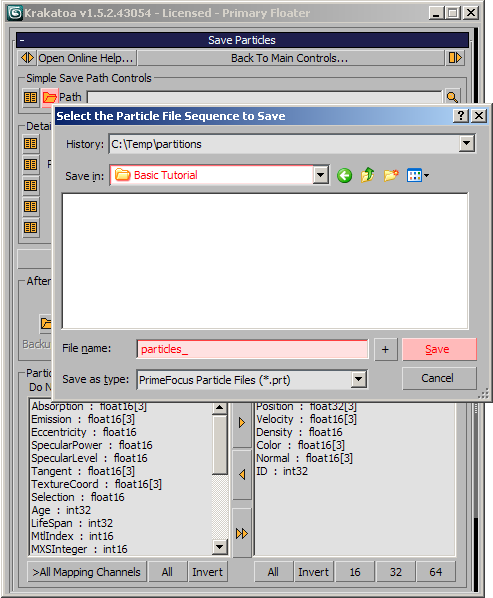Viewport: 493px width, 598px height.
Task: Click the grid options icon left of the Path folder icon
Action: click(x=31, y=97)
